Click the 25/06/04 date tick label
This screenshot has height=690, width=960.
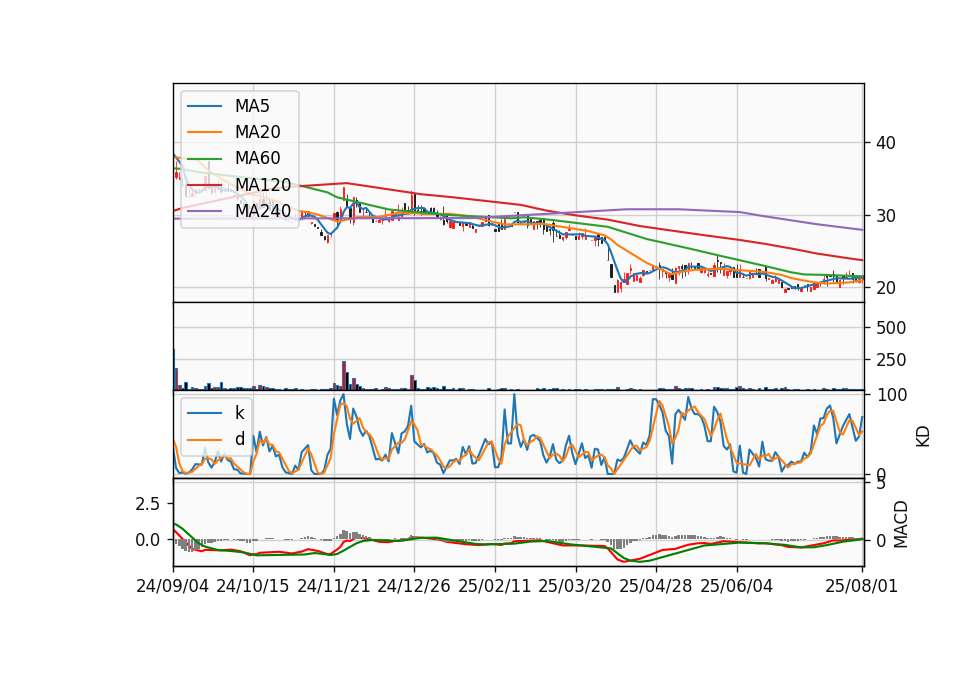point(736,586)
